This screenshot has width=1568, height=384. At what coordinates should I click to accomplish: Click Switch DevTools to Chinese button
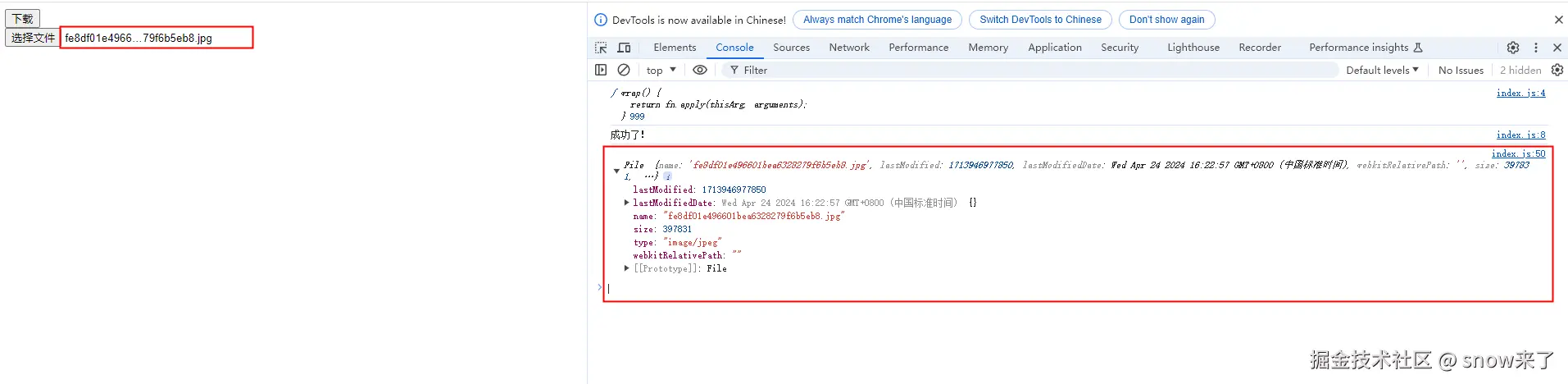1040,20
